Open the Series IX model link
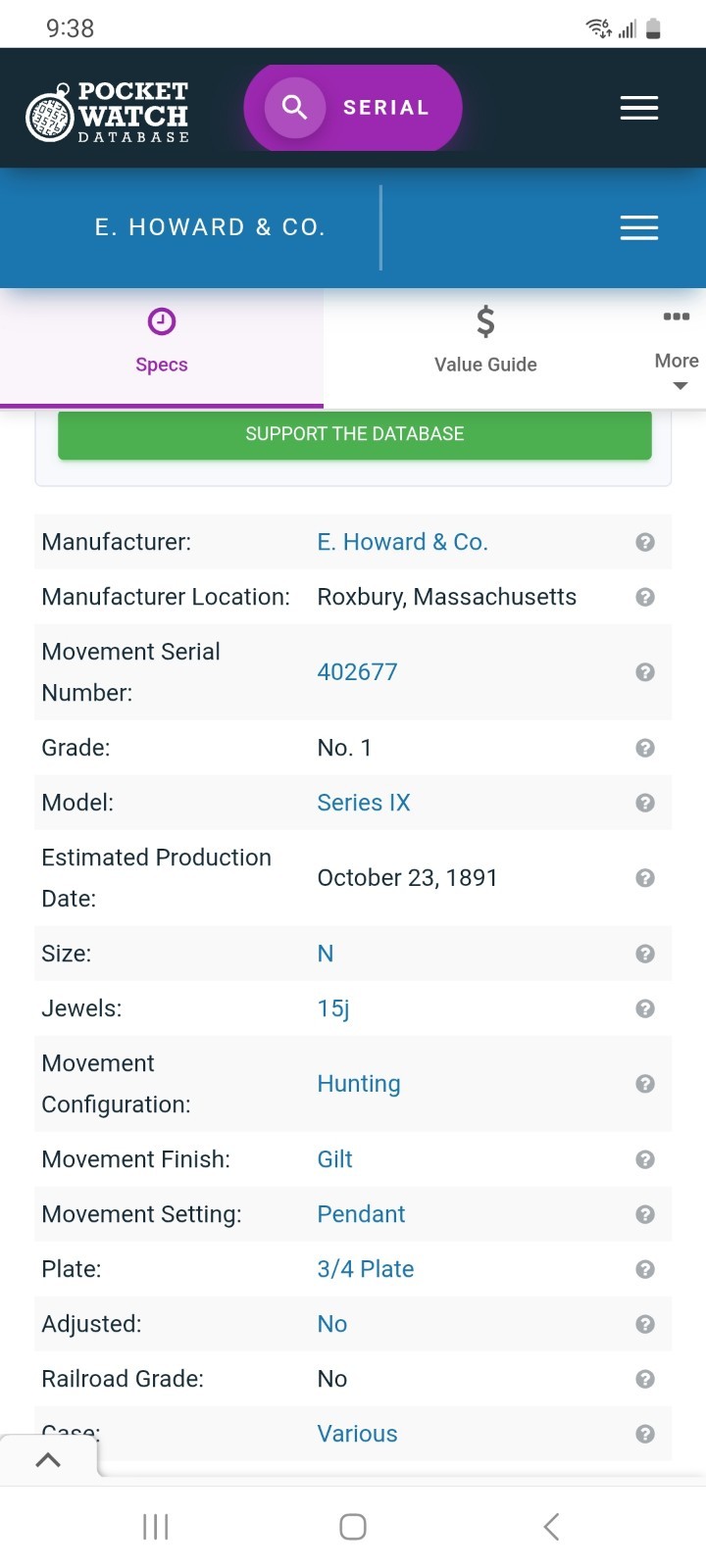Image resolution: width=706 pixels, height=1568 pixels. pyautogui.click(x=363, y=803)
